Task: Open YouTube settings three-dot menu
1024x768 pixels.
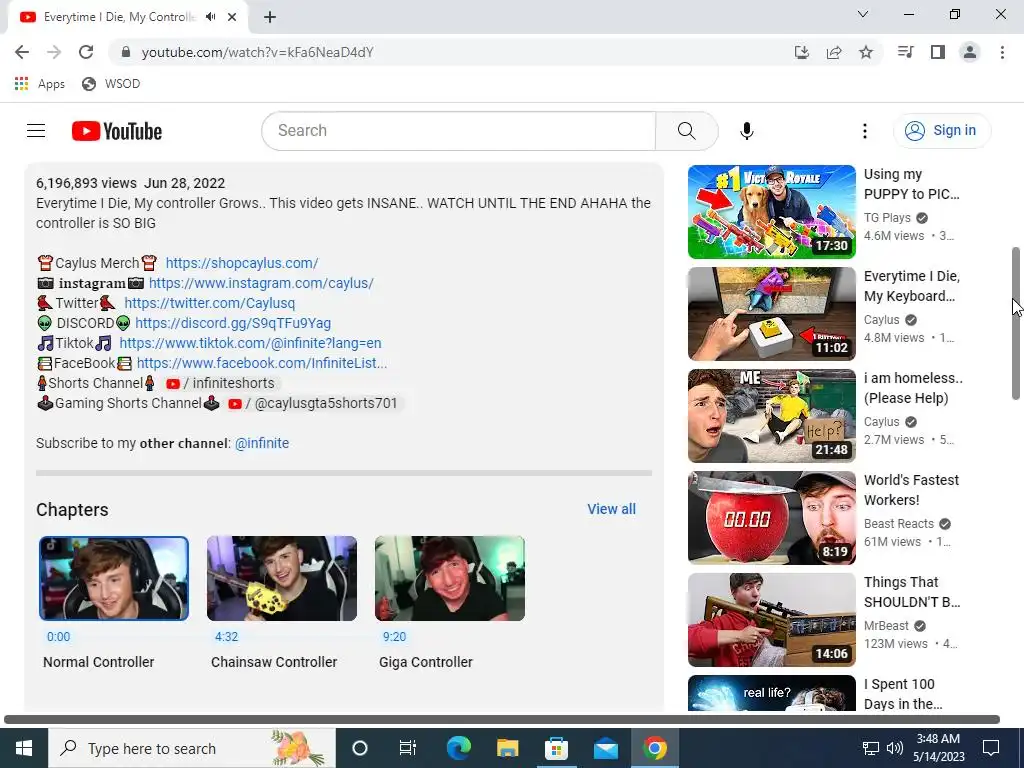Action: 865,131
